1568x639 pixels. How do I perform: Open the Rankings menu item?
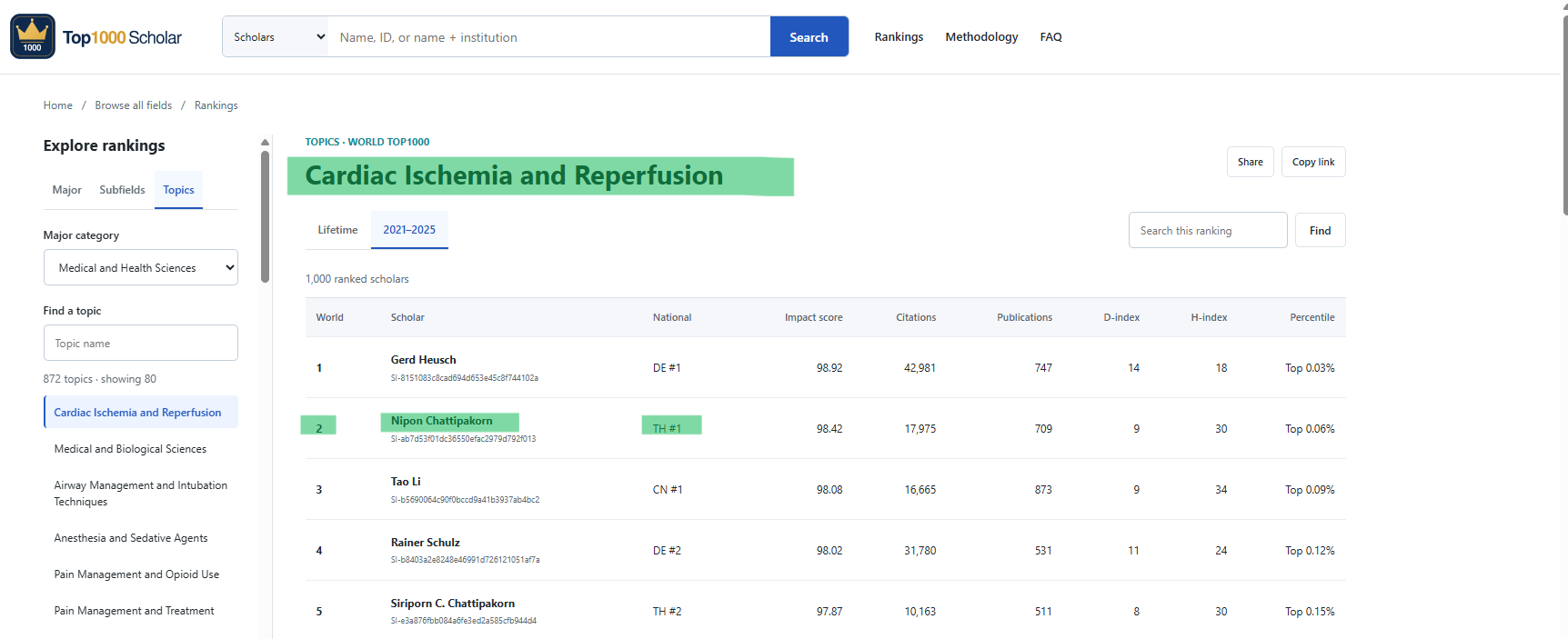pos(899,37)
